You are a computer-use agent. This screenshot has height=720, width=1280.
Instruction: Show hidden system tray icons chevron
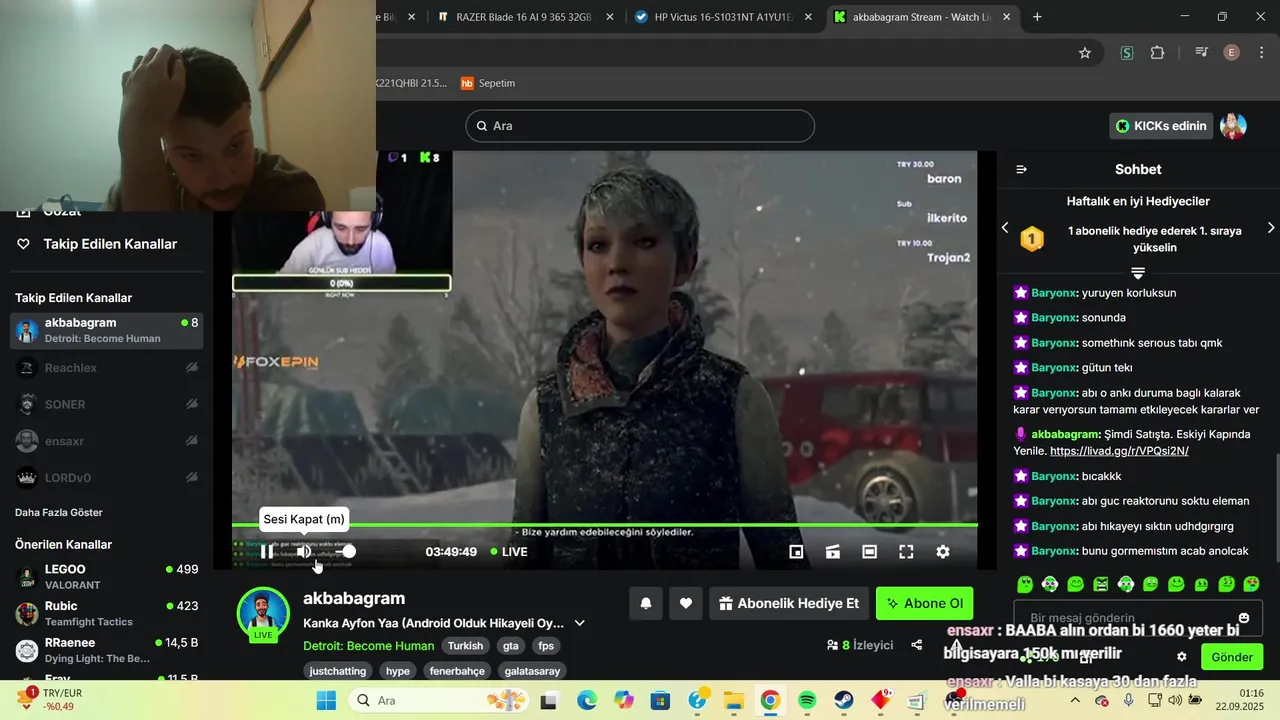1075,700
